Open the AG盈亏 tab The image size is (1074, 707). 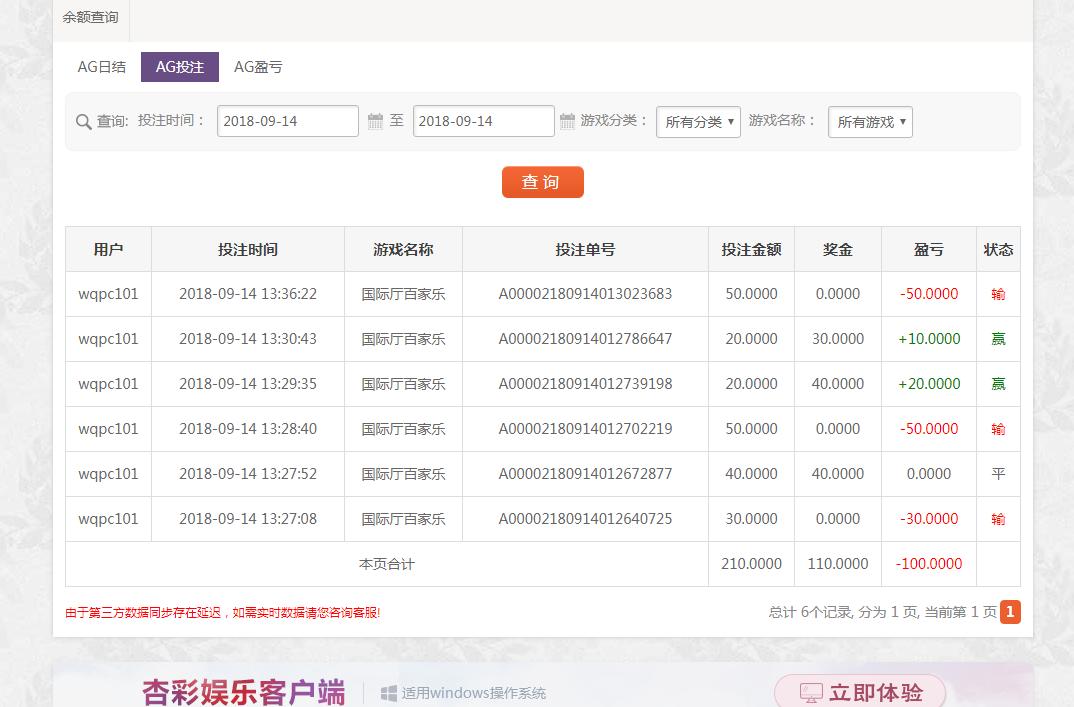(258, 67)
